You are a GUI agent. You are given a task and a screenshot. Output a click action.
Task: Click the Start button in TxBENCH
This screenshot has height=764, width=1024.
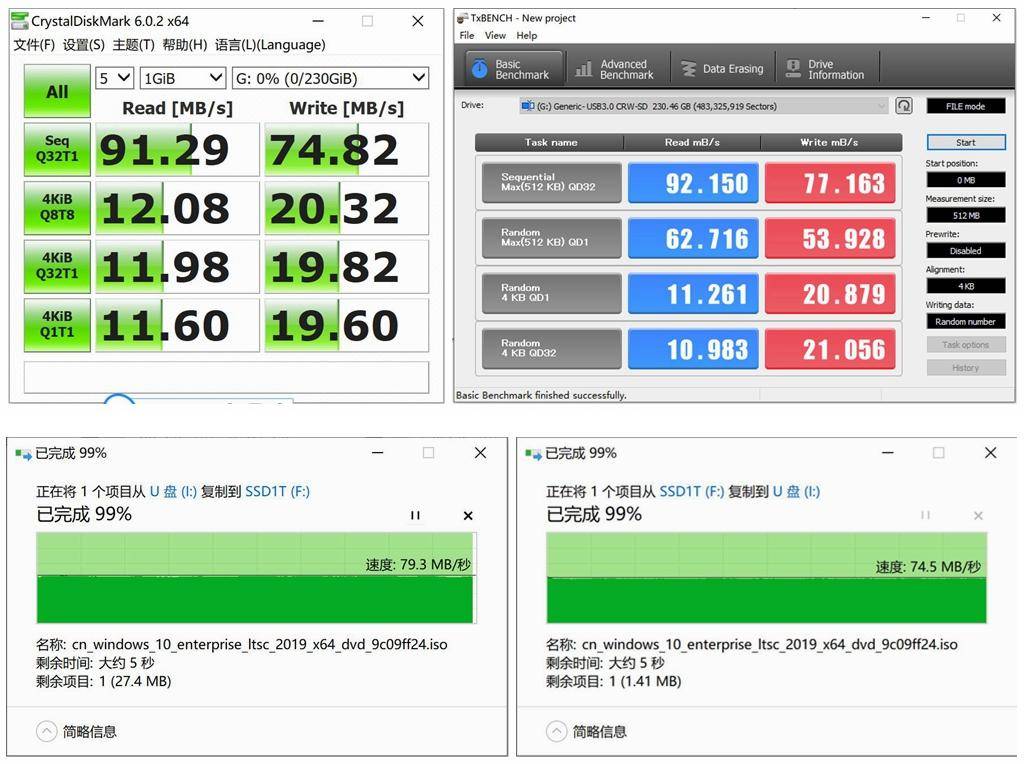[966, 142]
